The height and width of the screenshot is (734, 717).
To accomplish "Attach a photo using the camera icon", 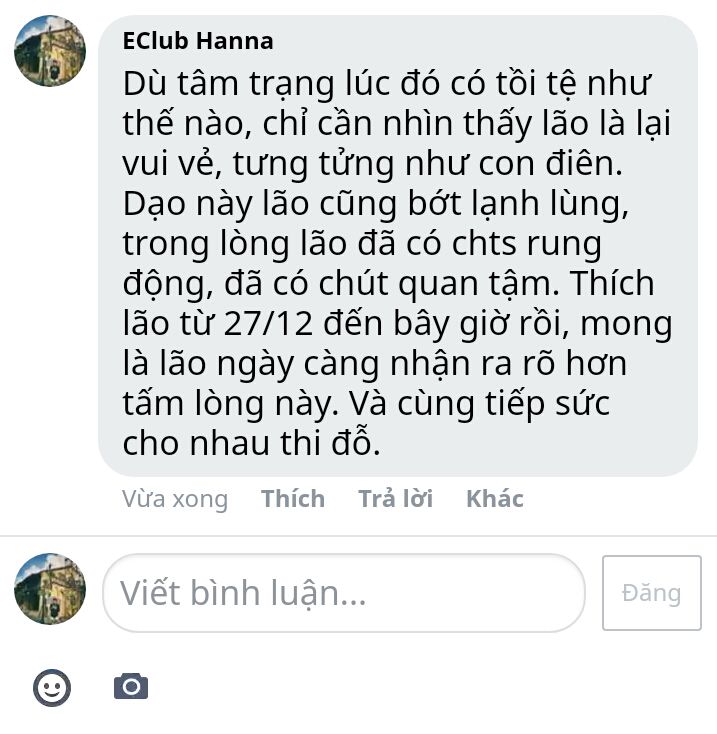I will [131, 686].
